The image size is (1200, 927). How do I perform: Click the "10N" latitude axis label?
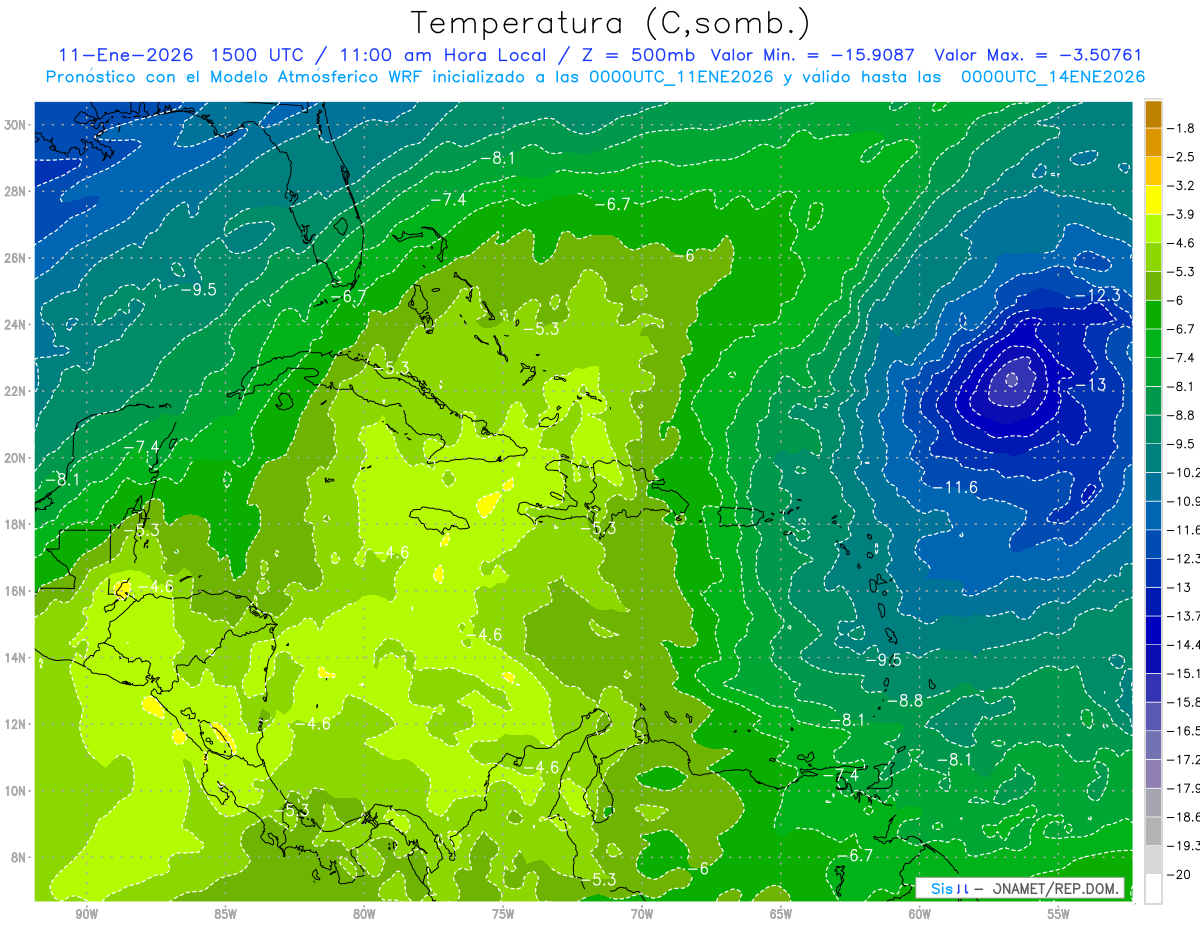17,790
